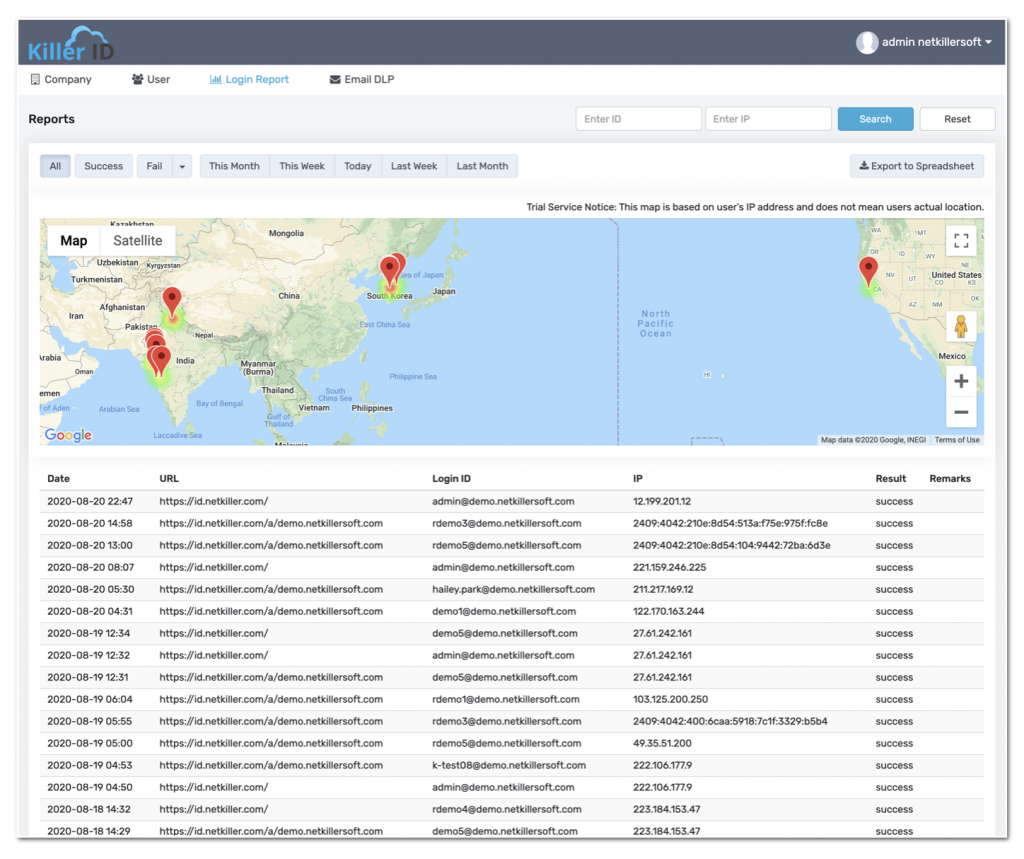Screen dimensions: 1024x859
Task: Click the Reset button
Action: point(956,118)
